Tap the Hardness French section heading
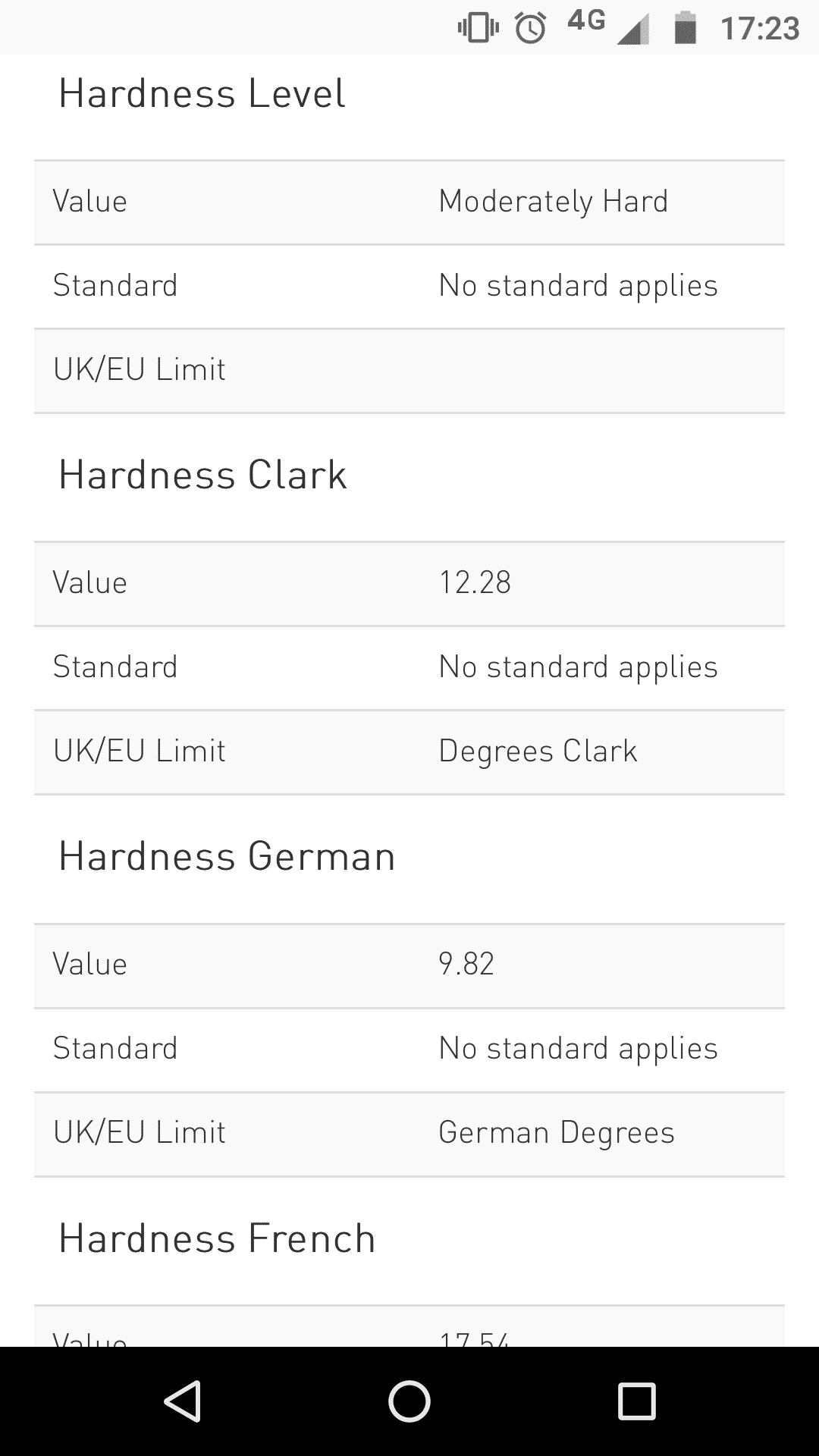The height and width of the screenshot is (1456, 819). point(217,1239)
